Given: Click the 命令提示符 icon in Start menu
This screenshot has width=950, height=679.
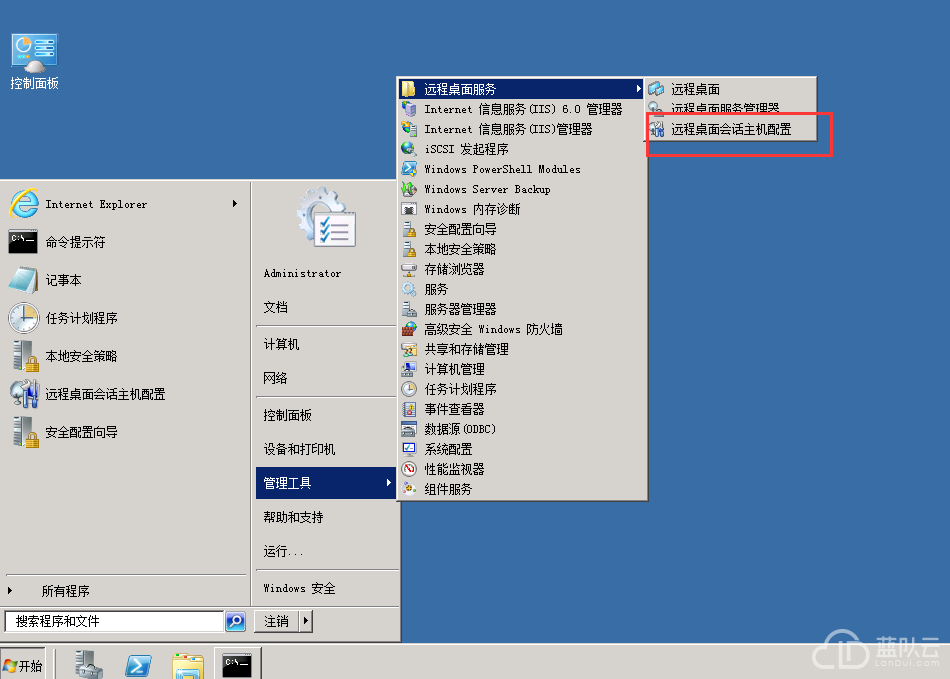Looking at the screenshot, I should tap(23, 242).
